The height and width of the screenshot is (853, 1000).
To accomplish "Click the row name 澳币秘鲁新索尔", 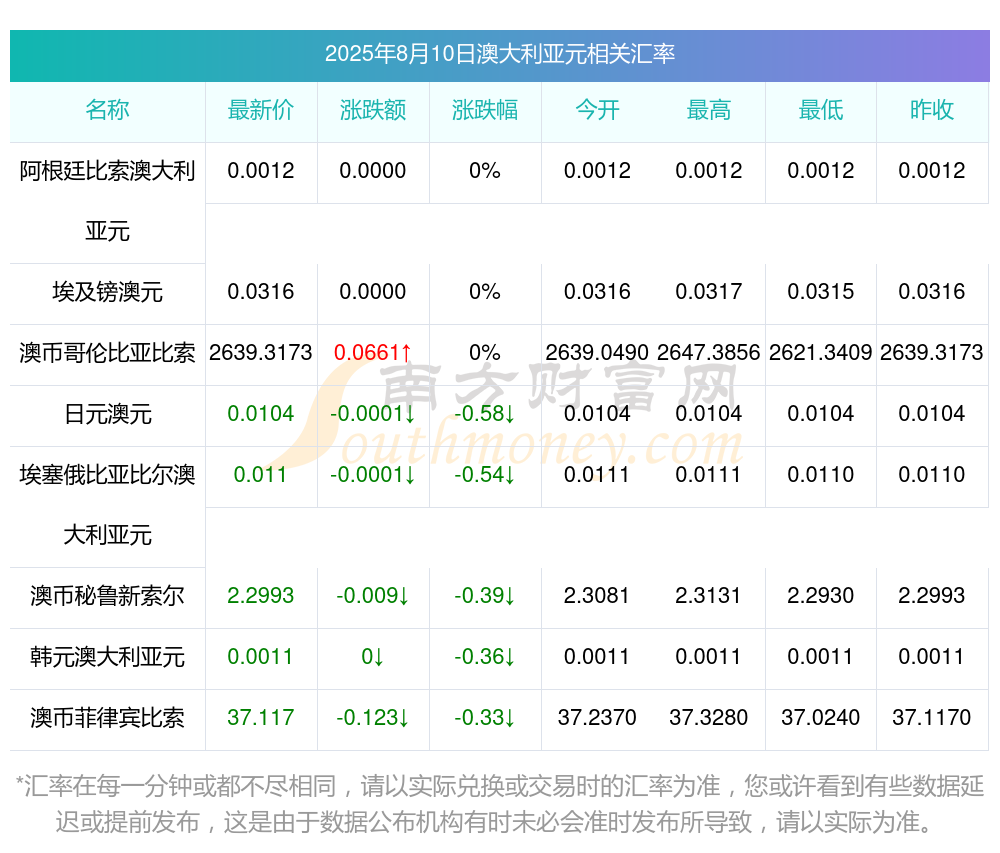I will [x=107, y=595].
